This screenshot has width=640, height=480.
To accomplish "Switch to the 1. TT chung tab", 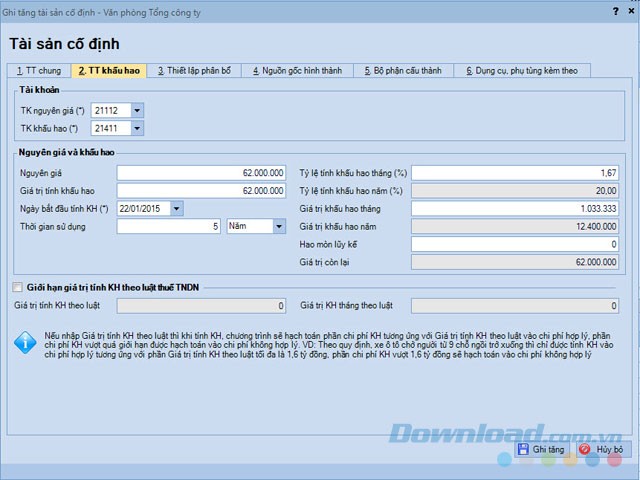I will click(x=39, y=71).
